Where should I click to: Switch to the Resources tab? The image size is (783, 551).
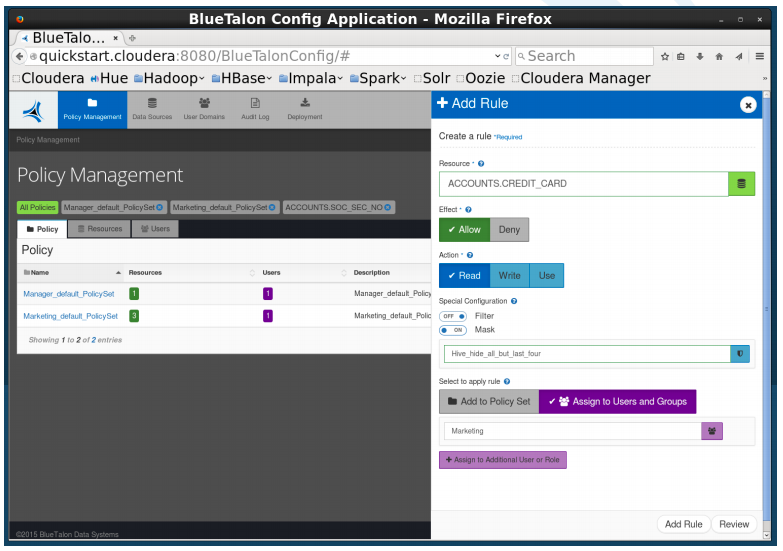click(x=100, y=229)
